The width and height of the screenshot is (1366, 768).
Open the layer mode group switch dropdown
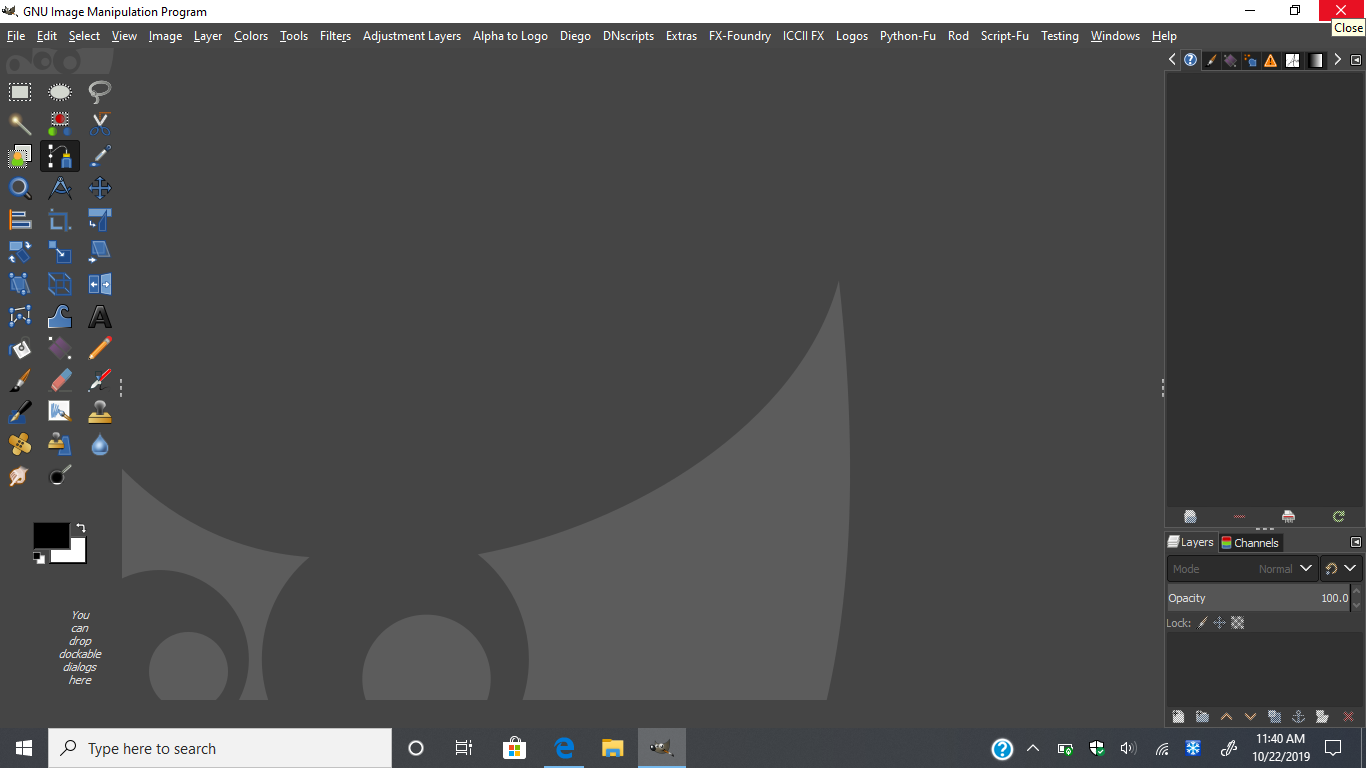pos(1341,569)
